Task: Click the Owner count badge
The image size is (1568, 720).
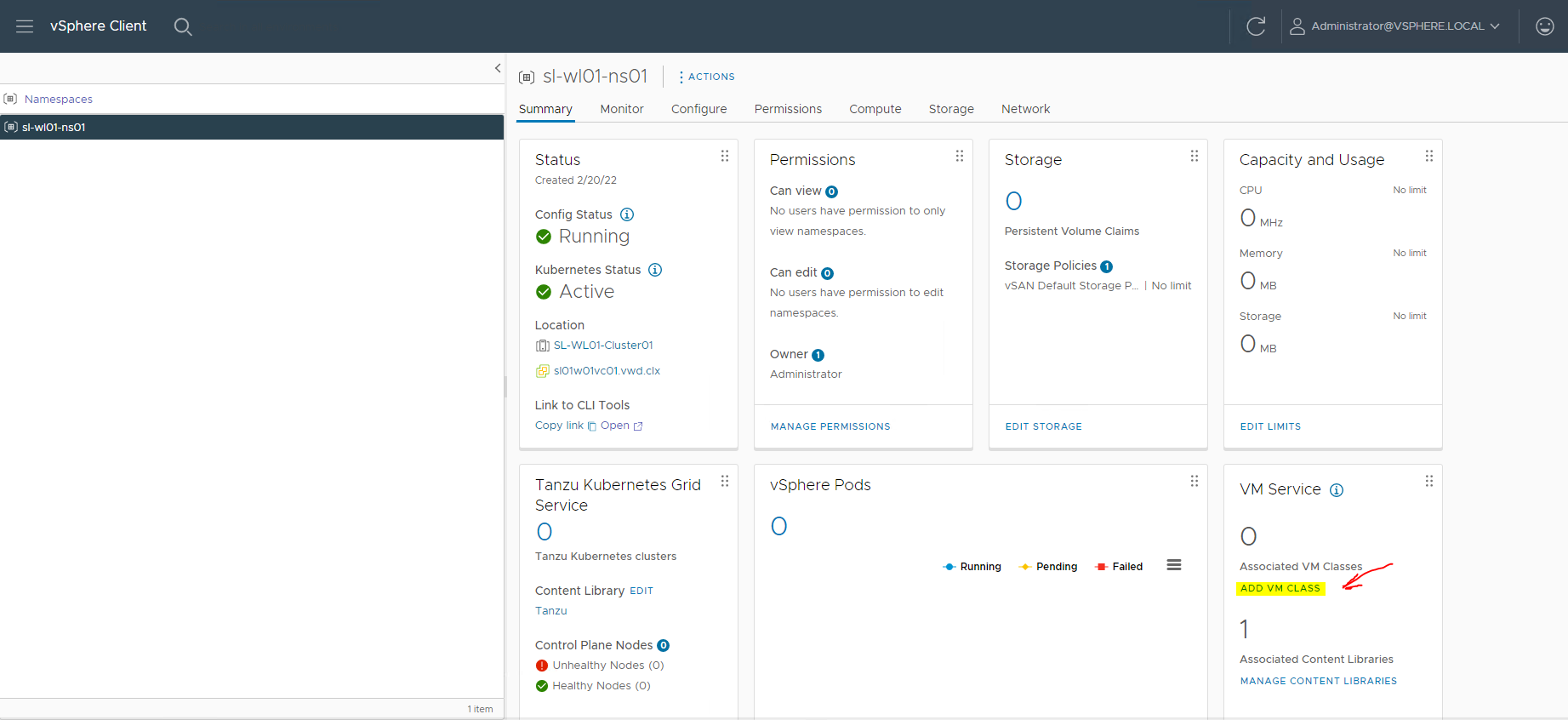Action: coord(818,356)
